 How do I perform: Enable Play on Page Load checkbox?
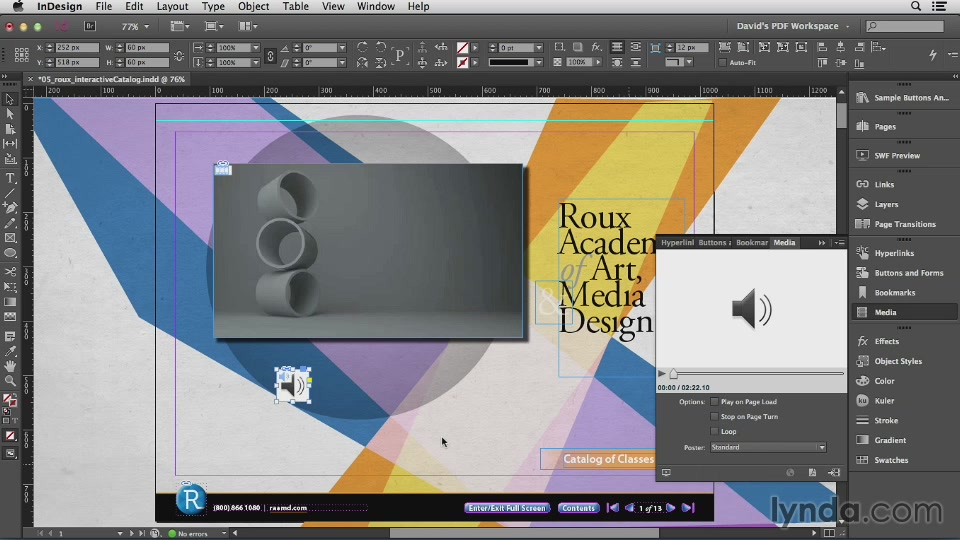coord(714,402)
